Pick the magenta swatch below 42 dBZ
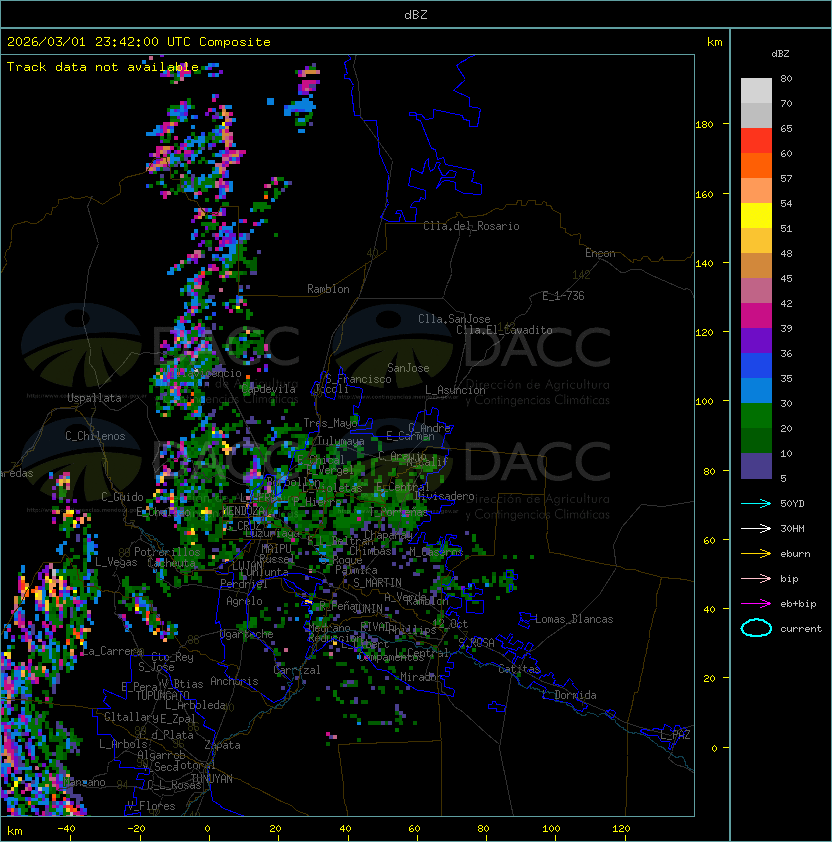Viewport: 832px width, 842px height. [x=756, y=316]
